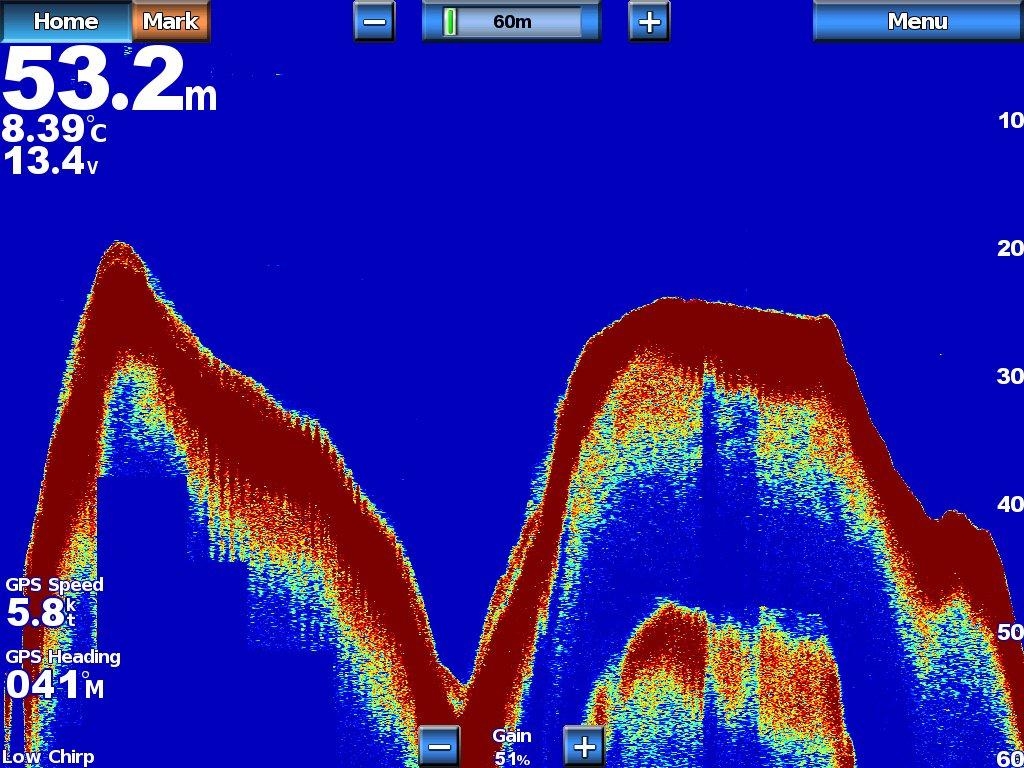Tap the Gain 51% label
This screenshot has height=768, width=1024.
511,747
